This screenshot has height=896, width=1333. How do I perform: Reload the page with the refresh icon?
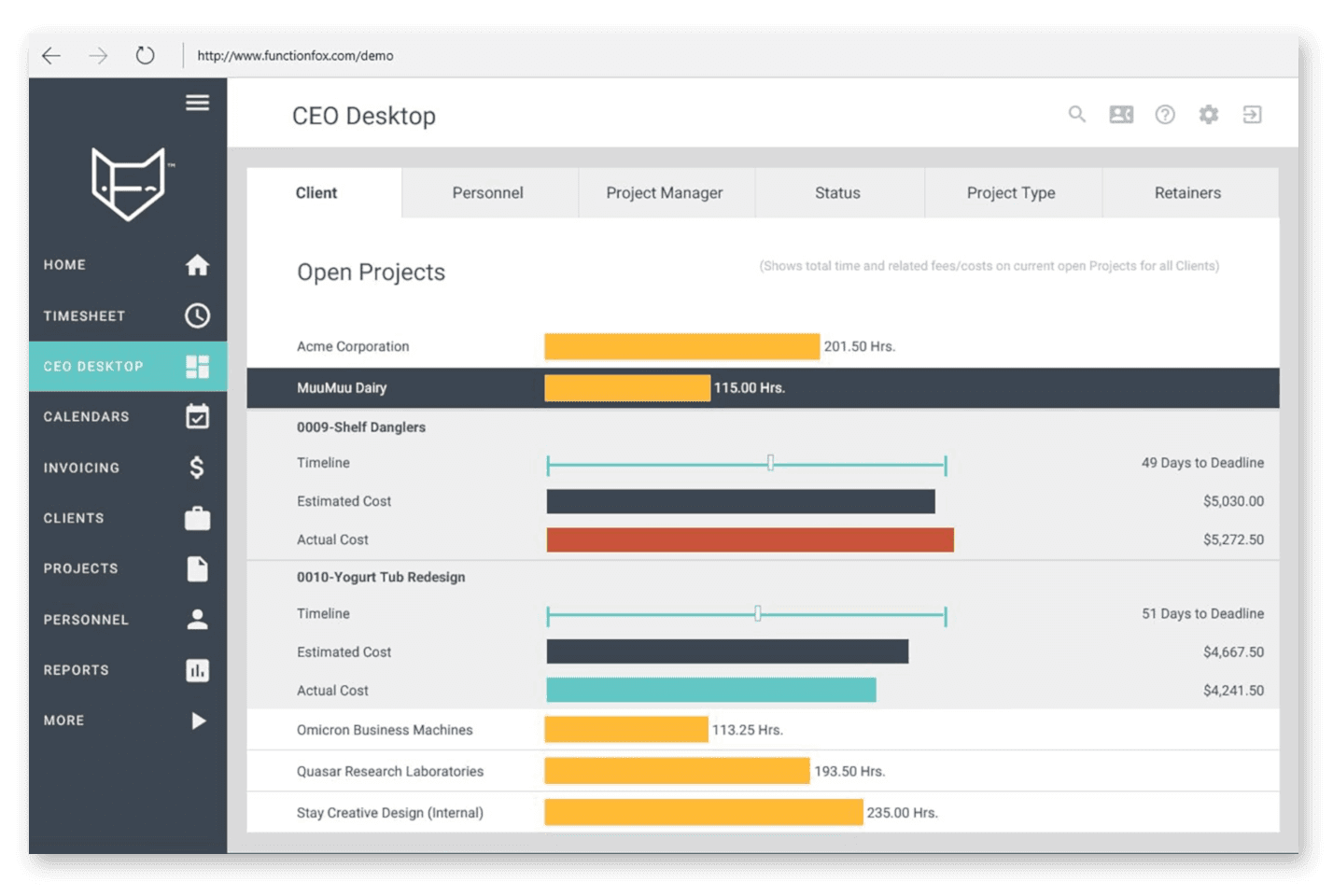click(145, 55)
